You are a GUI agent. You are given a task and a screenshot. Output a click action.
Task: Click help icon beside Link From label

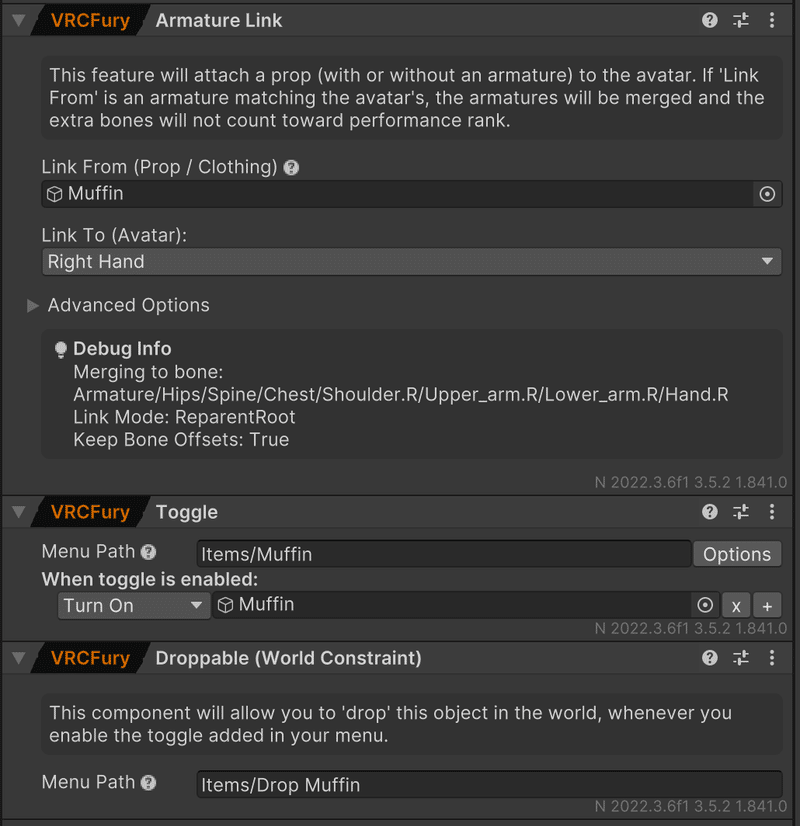[x=292, y=168]
